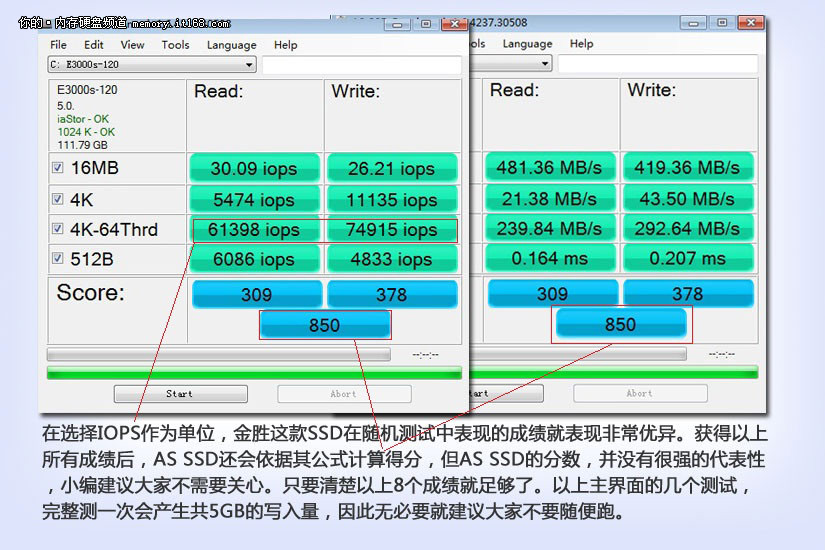Open the File menu
The image size is (825, 550).
click(x=58, y=45)
